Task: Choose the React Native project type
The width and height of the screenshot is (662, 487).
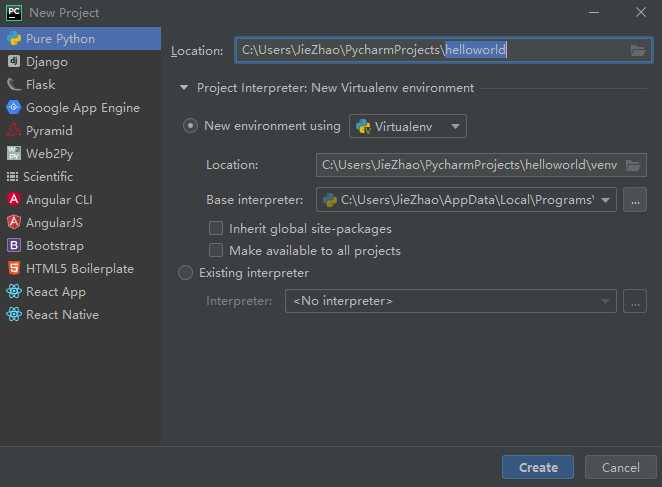Action: click(80, 314)
